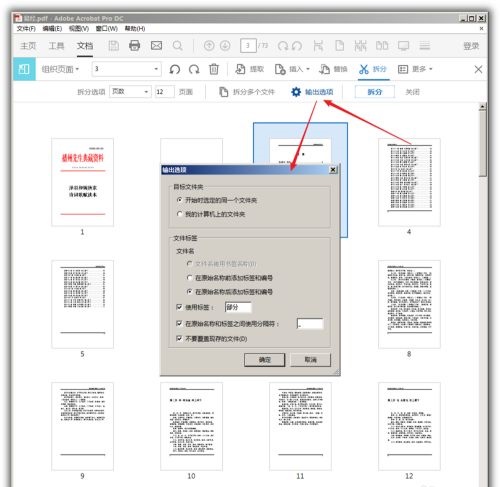The width and height of the screenshot is (500, 487).
Task: Click the Search magnifier icon
Action: (178, 46)
